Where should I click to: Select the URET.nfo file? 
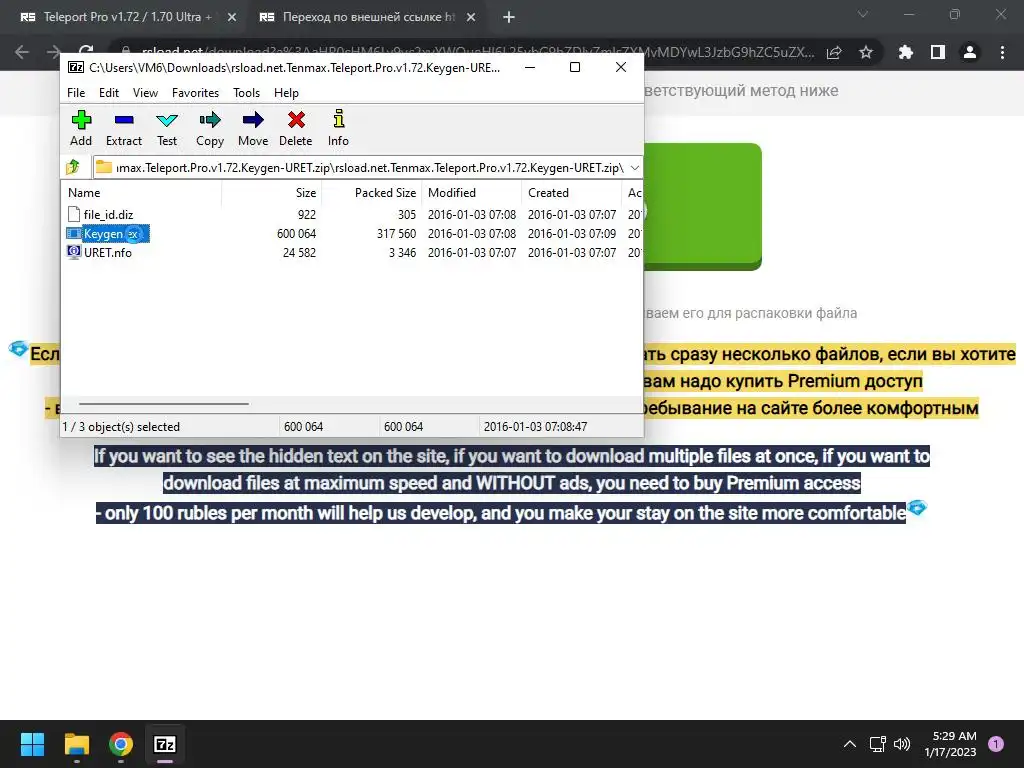pyautogui.click(x=108, y=253)
